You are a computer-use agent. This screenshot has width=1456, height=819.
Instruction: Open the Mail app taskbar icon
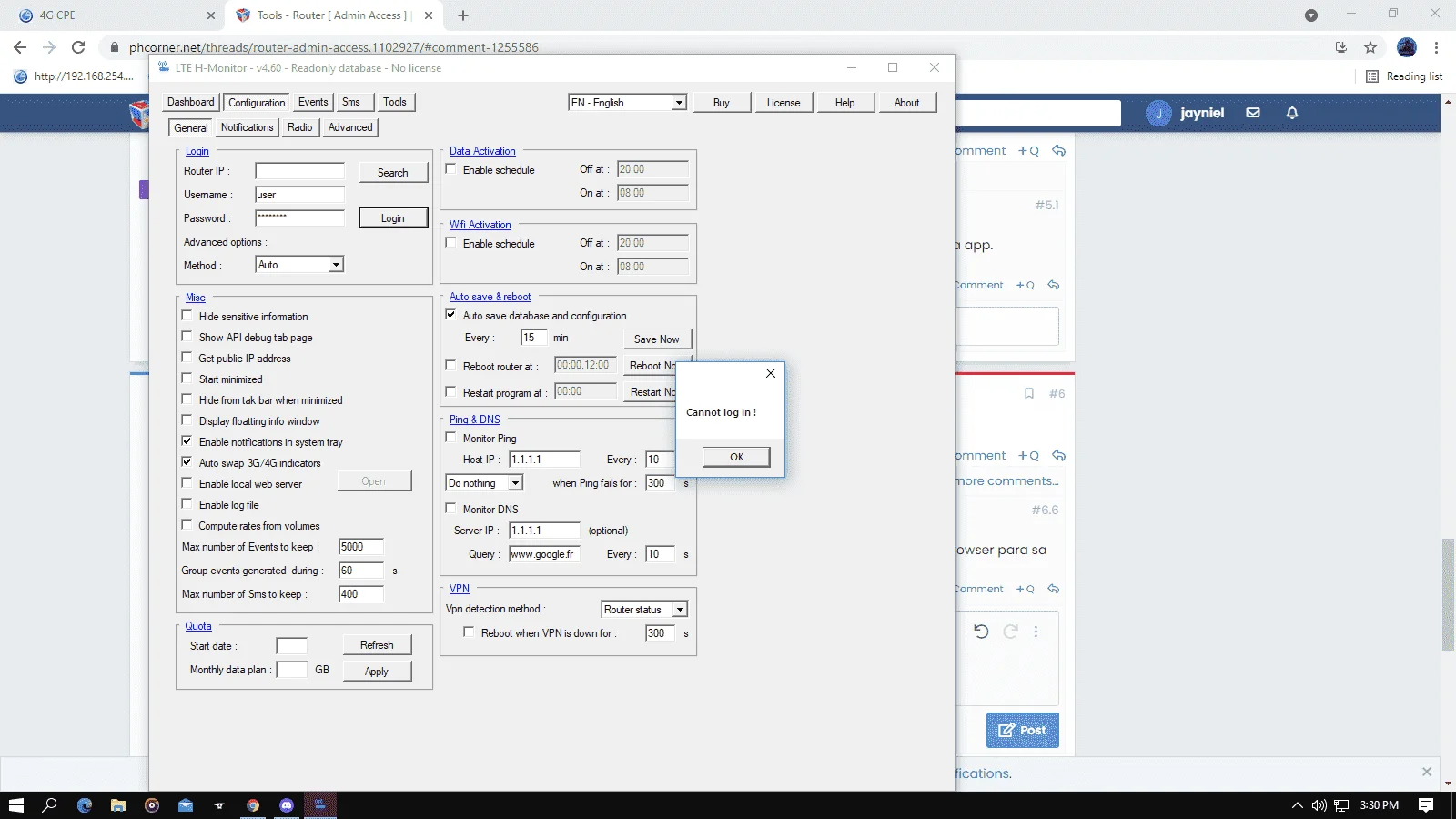[186, 805]
